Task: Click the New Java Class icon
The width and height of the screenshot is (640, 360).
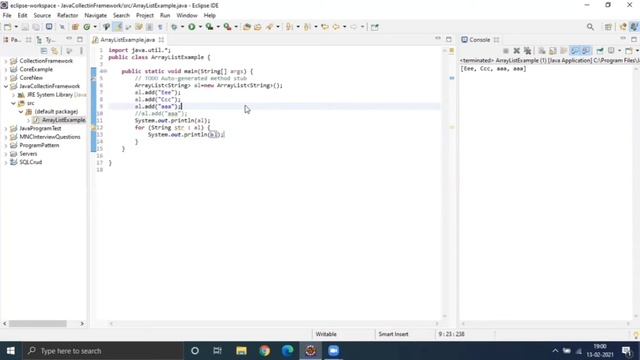Action: click(x=87, y=27)
